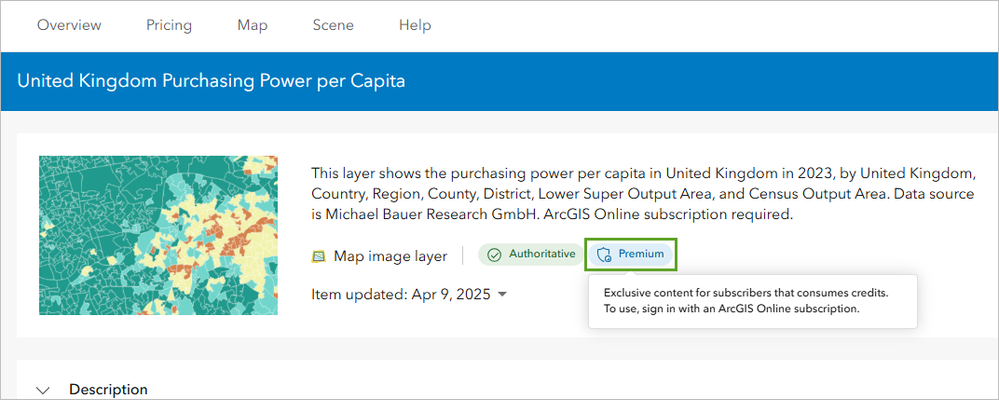Click the layer summary paragraph text
The width and height of the screenshot is (999, 400).
(643, 194)
